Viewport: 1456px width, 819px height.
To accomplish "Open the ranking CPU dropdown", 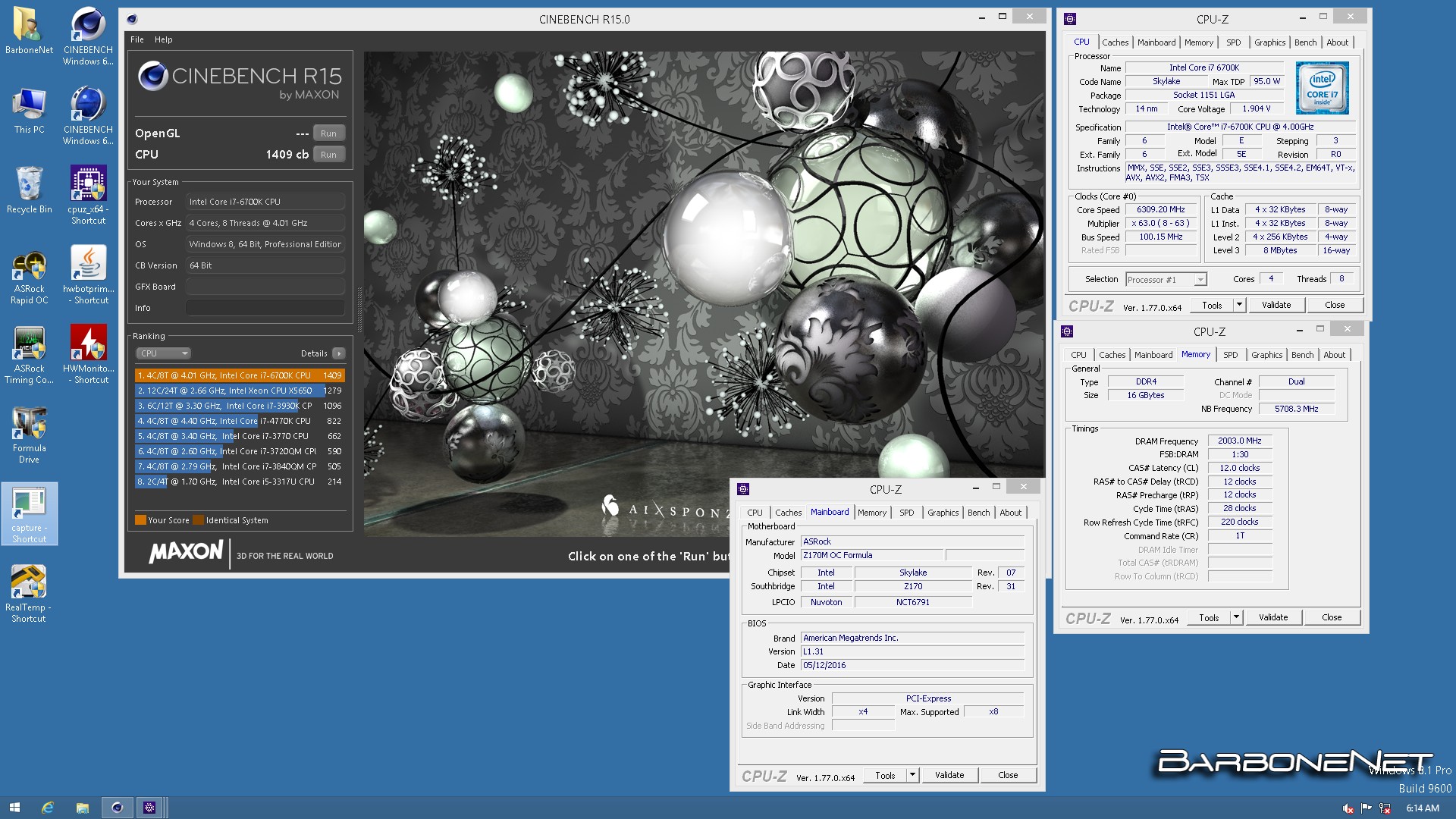I will pyautogui.click(x=163, y=353).
